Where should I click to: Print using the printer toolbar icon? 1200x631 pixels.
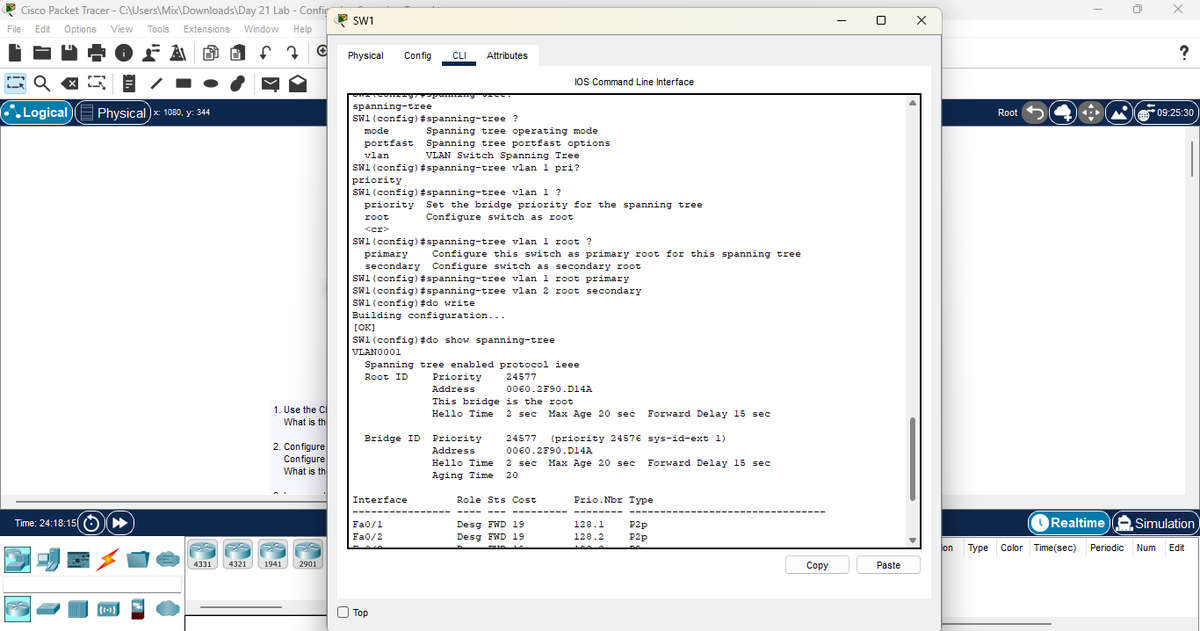coord(97,52)
